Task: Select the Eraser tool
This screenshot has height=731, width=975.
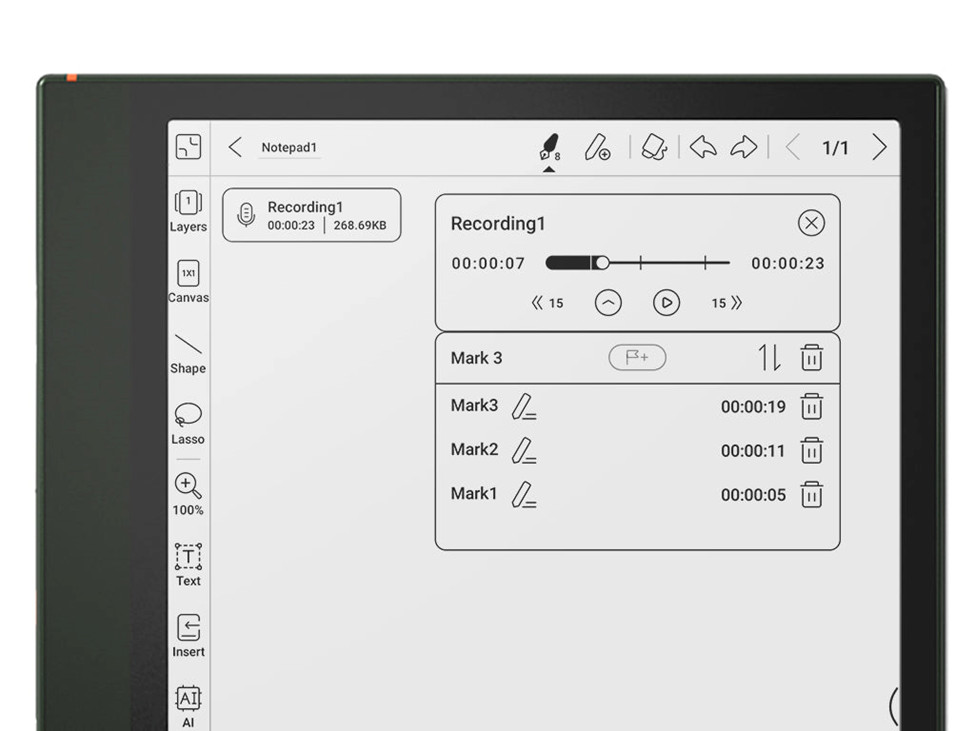Action: (x=653, y=147)
